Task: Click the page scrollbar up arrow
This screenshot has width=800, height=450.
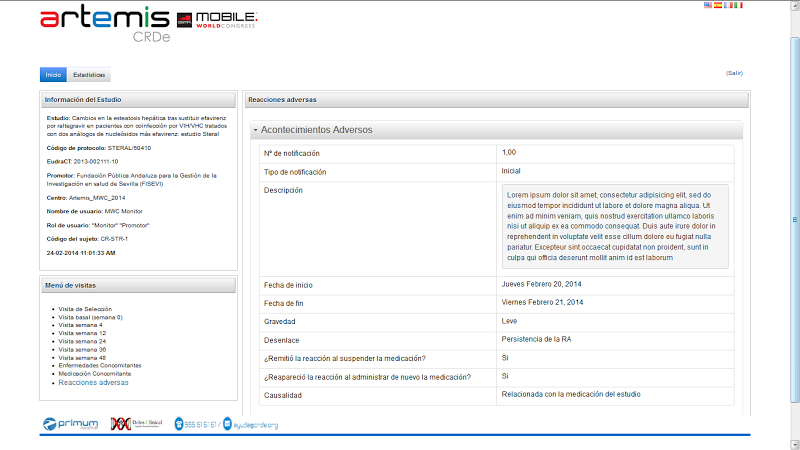Action: 795,6
